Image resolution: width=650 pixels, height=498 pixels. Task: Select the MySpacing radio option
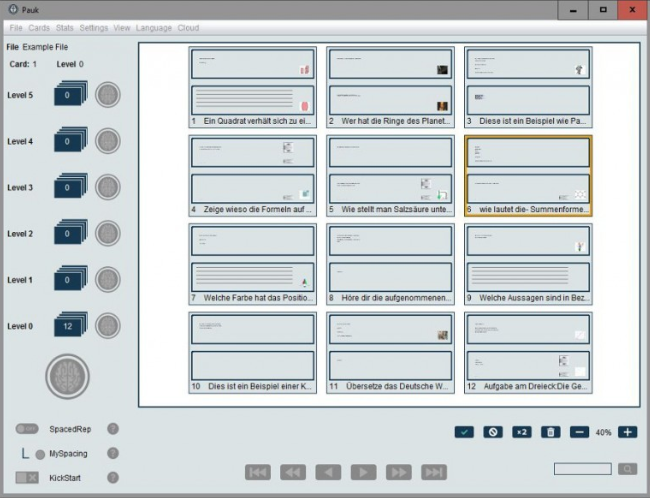click(x=40, y=454)
